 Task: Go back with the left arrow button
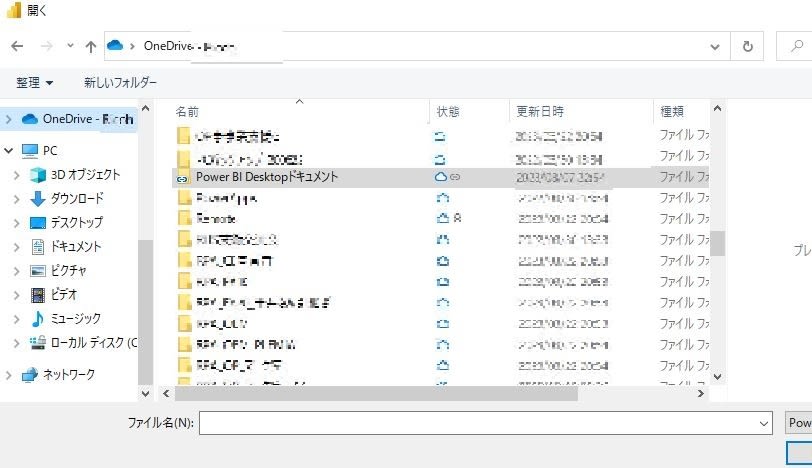coord(17,47)
